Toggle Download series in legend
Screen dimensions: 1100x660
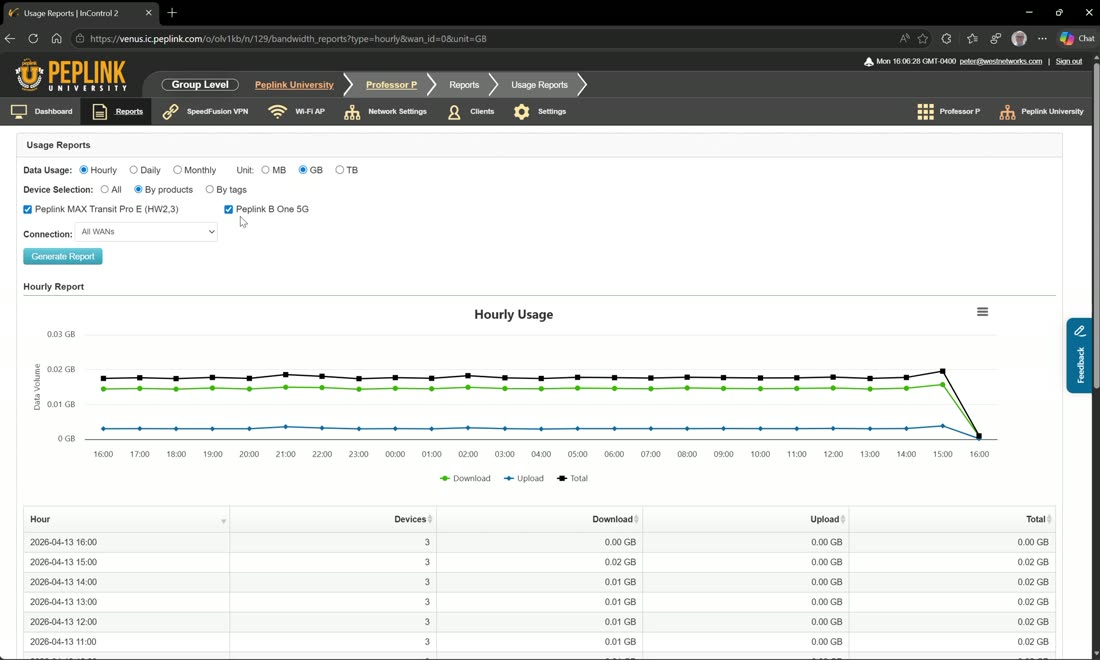click(465, 478)
